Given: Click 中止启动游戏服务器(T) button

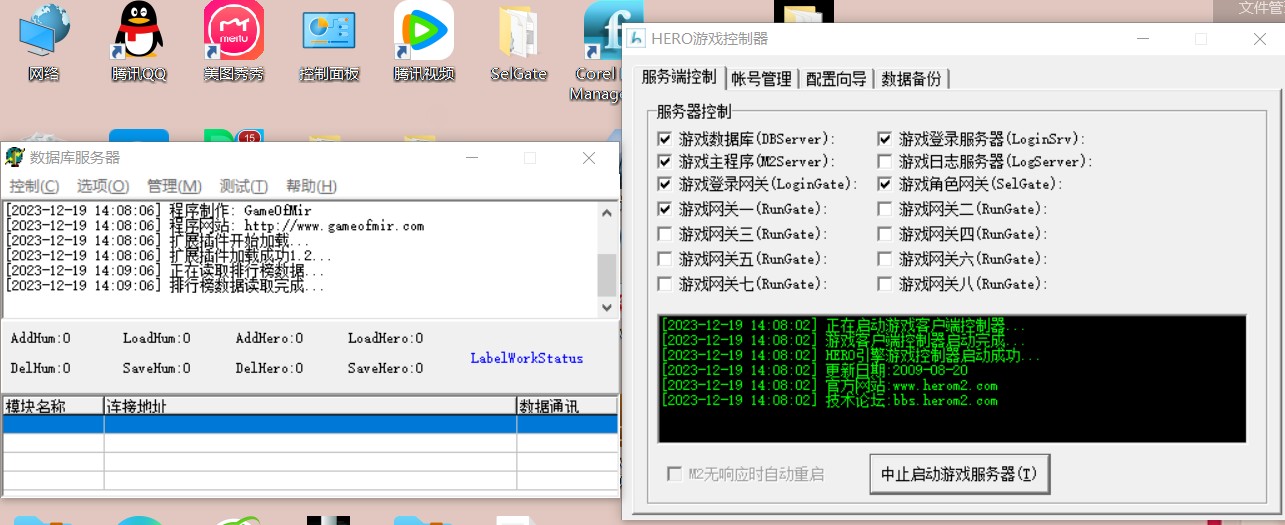Looking at the screenshot, I should 960,474.
